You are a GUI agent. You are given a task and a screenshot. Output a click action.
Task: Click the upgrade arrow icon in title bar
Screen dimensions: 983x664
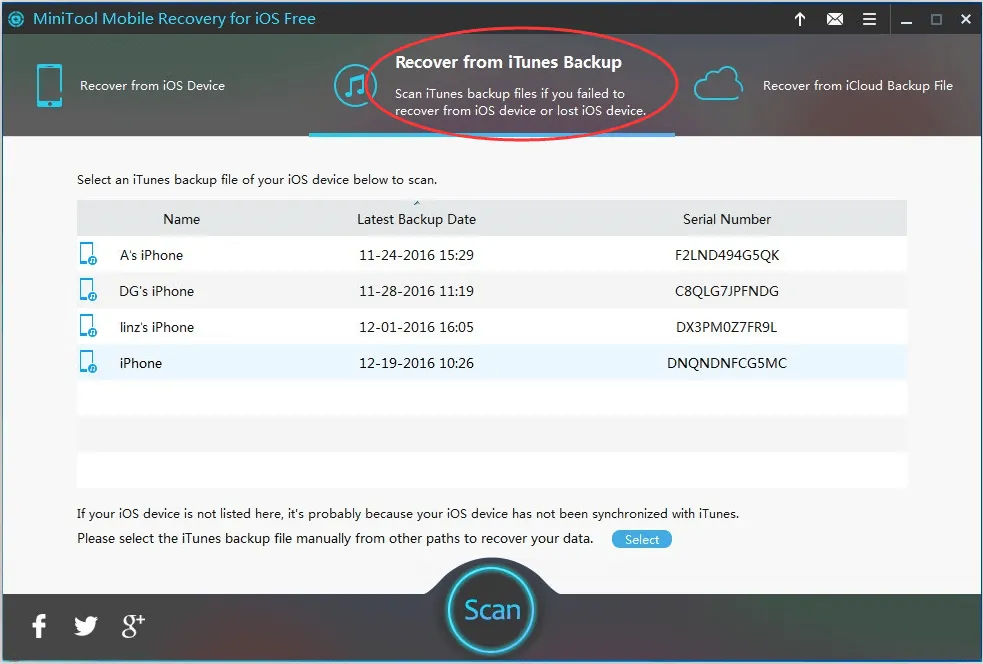[800, 19]
